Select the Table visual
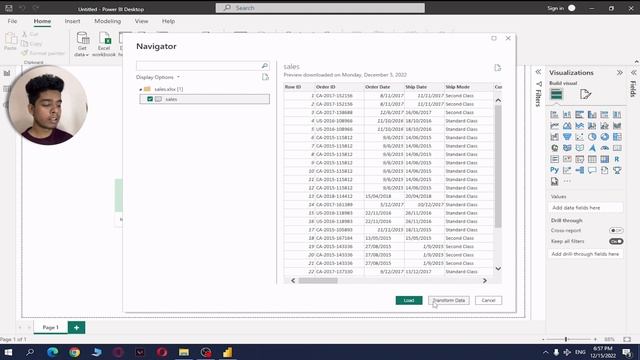Viewport: 640px width, 360px height. click(592, 159)
